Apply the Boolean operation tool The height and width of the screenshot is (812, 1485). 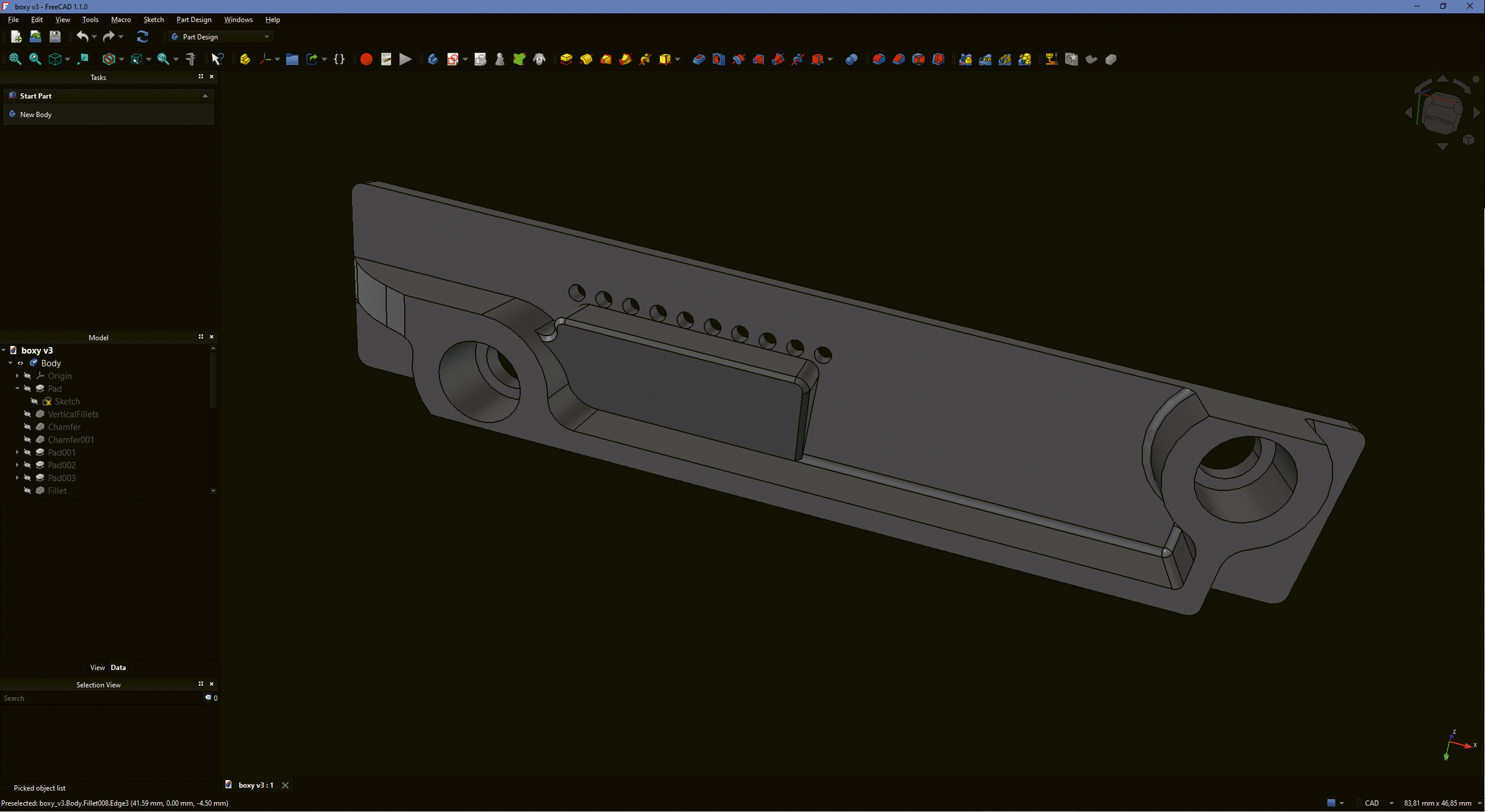[x=851, y=59]
